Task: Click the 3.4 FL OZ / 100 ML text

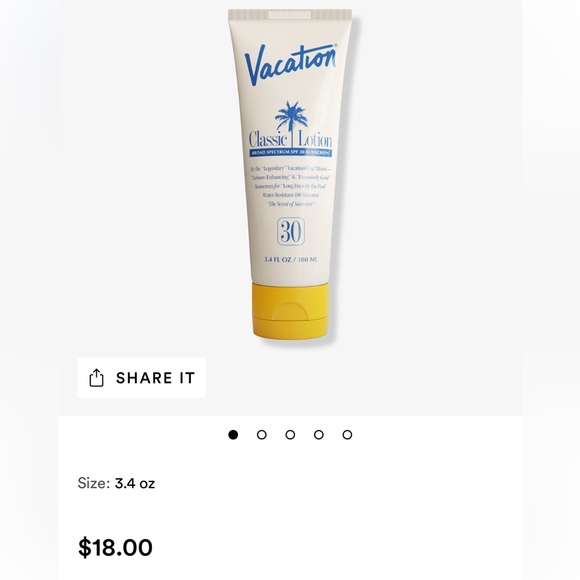Action: pos(290,259)
